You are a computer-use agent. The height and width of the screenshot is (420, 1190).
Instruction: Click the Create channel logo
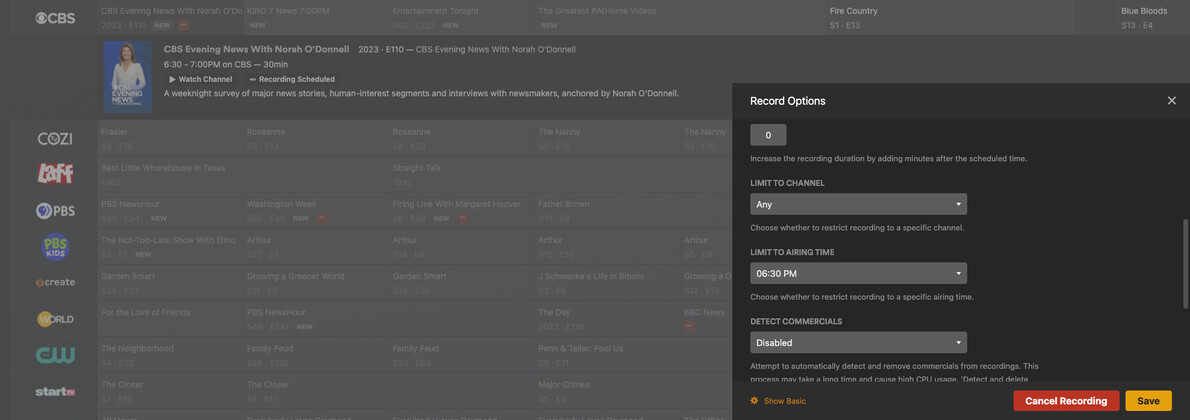click(55, 282)
